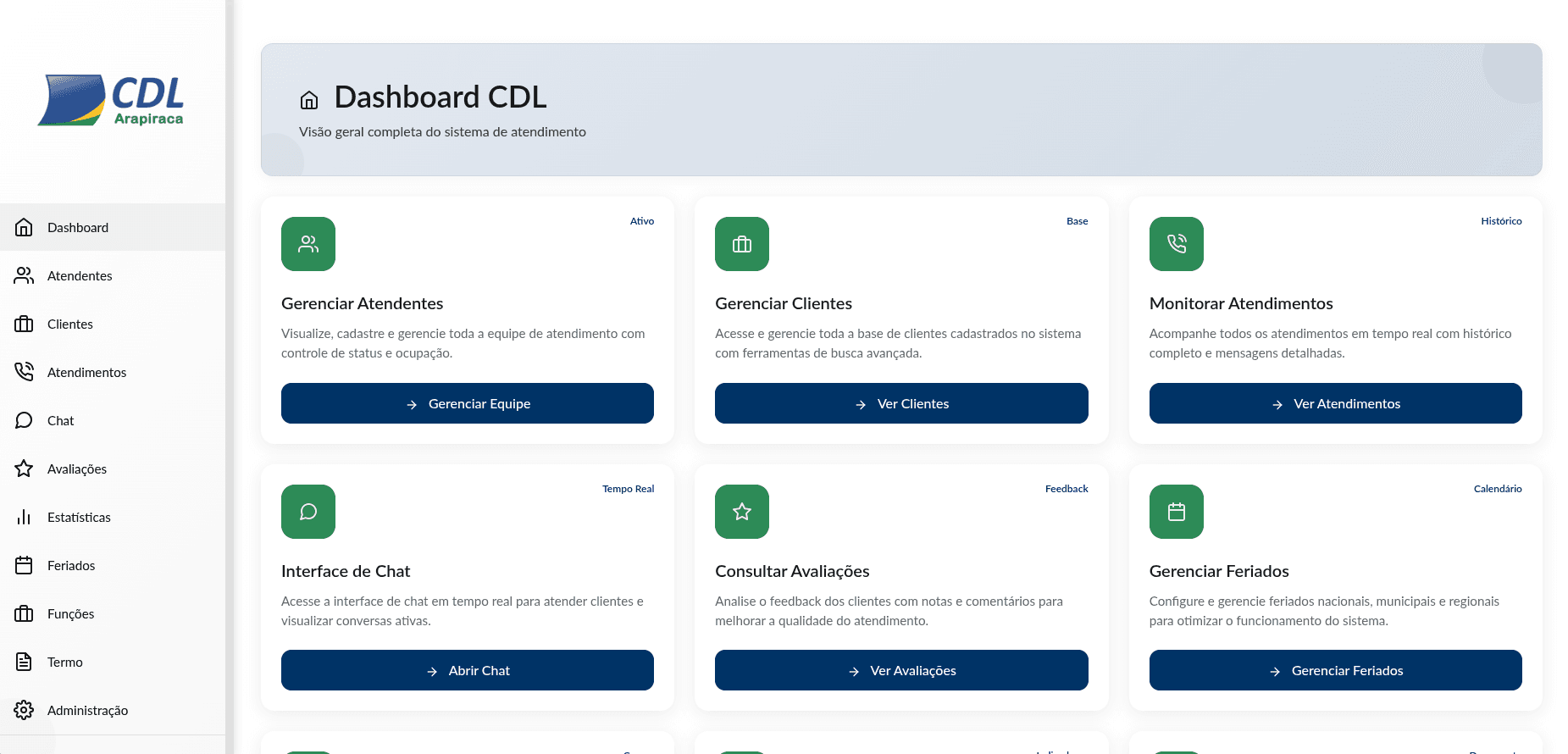This screenshot has height=754, width=1568.
Task: Click the Histórico tag on Atendimentos card
Action: 1501,221
